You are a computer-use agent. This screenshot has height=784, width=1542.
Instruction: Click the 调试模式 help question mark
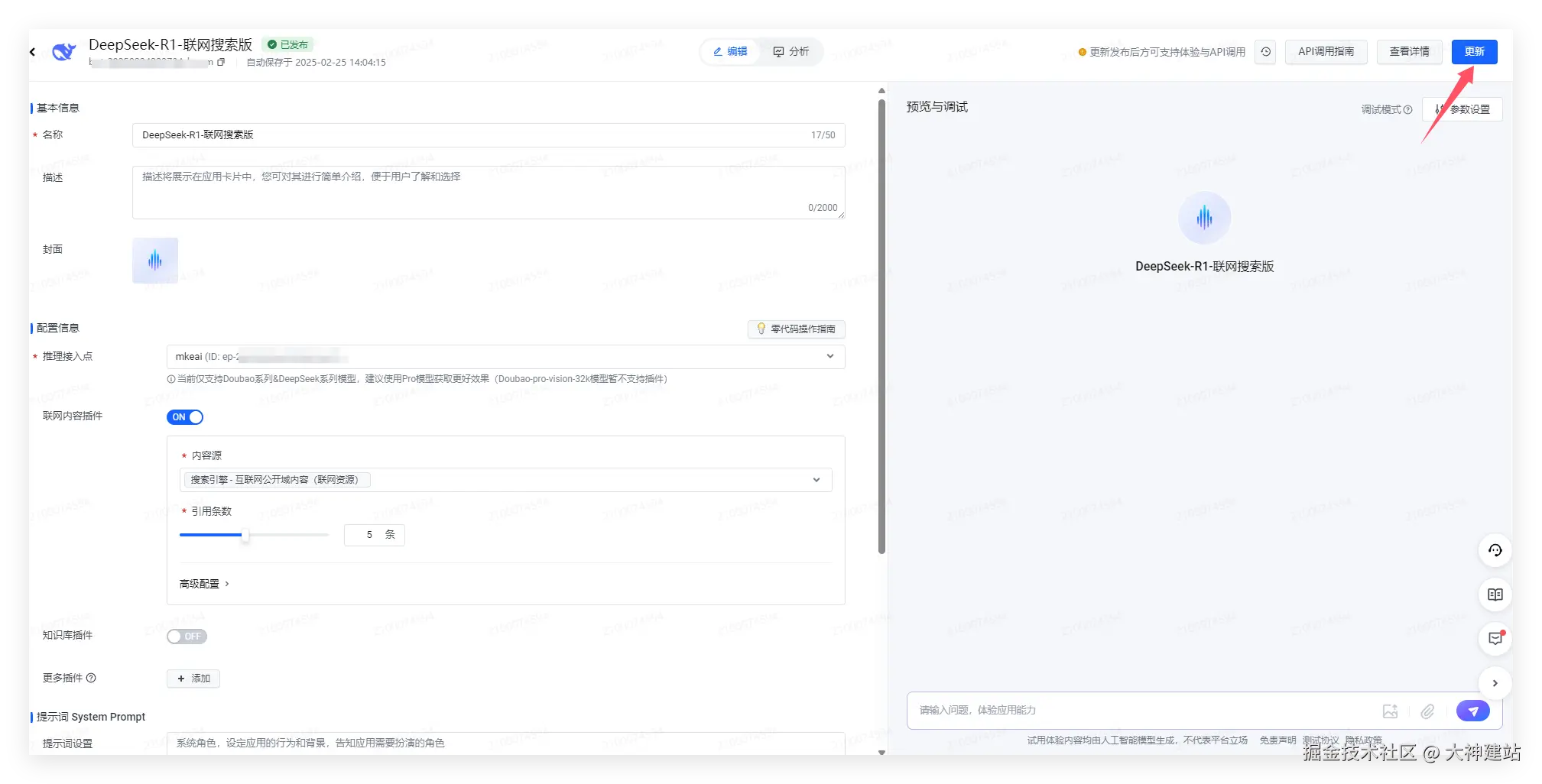tap(1408, 110)
